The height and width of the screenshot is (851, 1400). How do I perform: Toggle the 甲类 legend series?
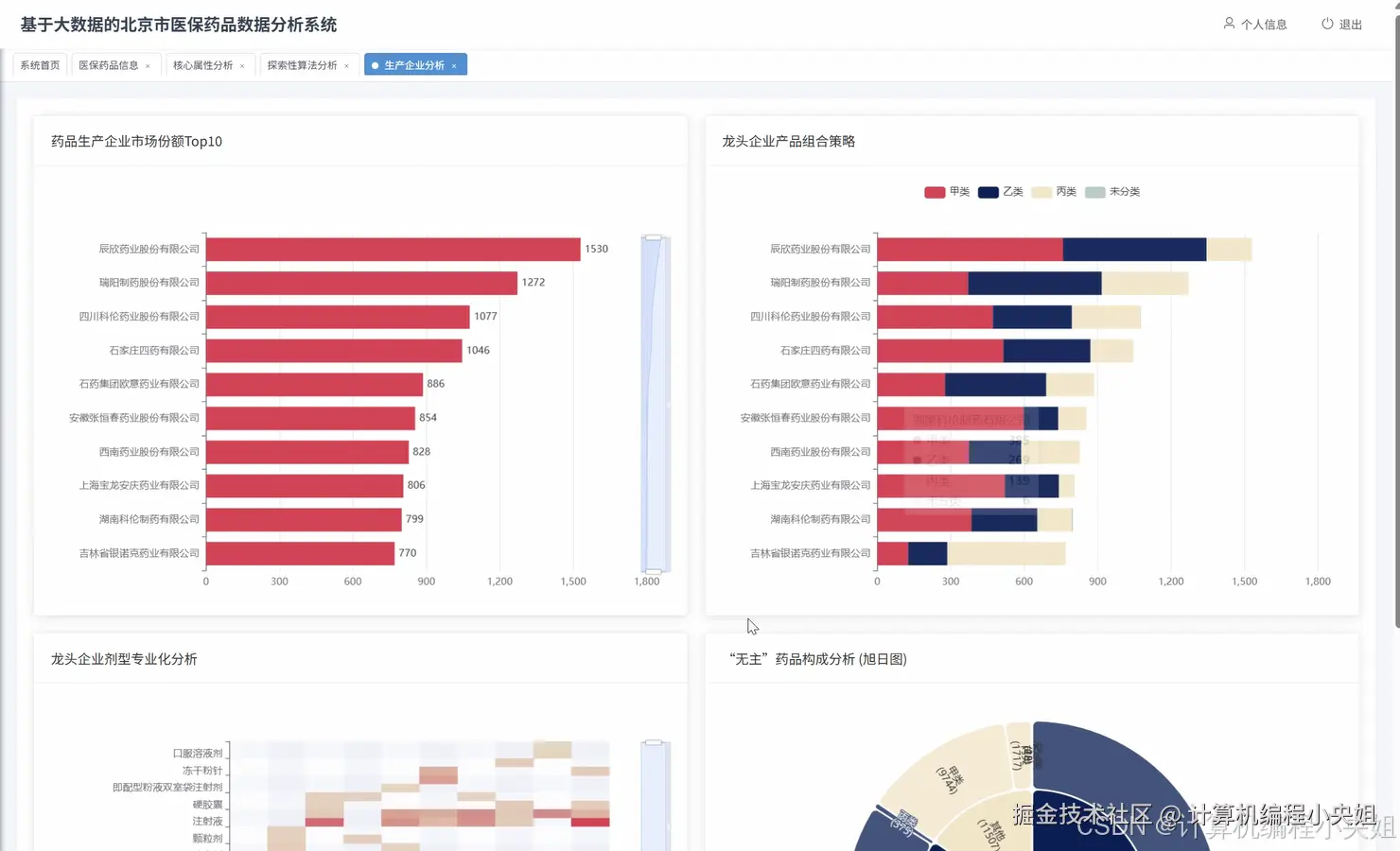point(947,192)
